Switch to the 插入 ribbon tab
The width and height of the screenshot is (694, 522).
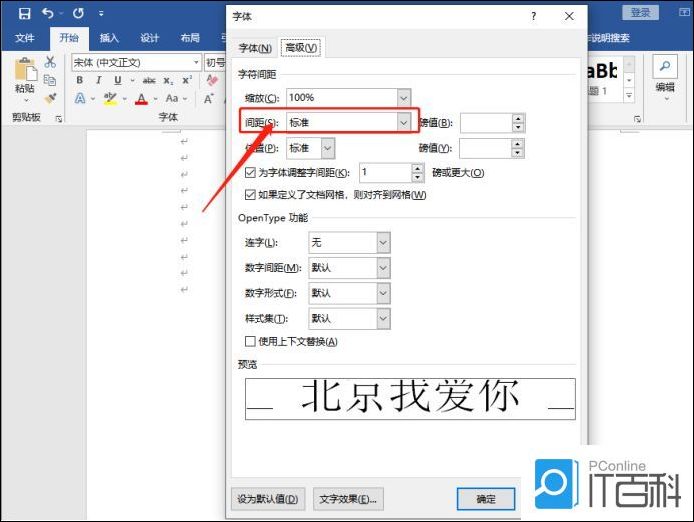[109, 38]
